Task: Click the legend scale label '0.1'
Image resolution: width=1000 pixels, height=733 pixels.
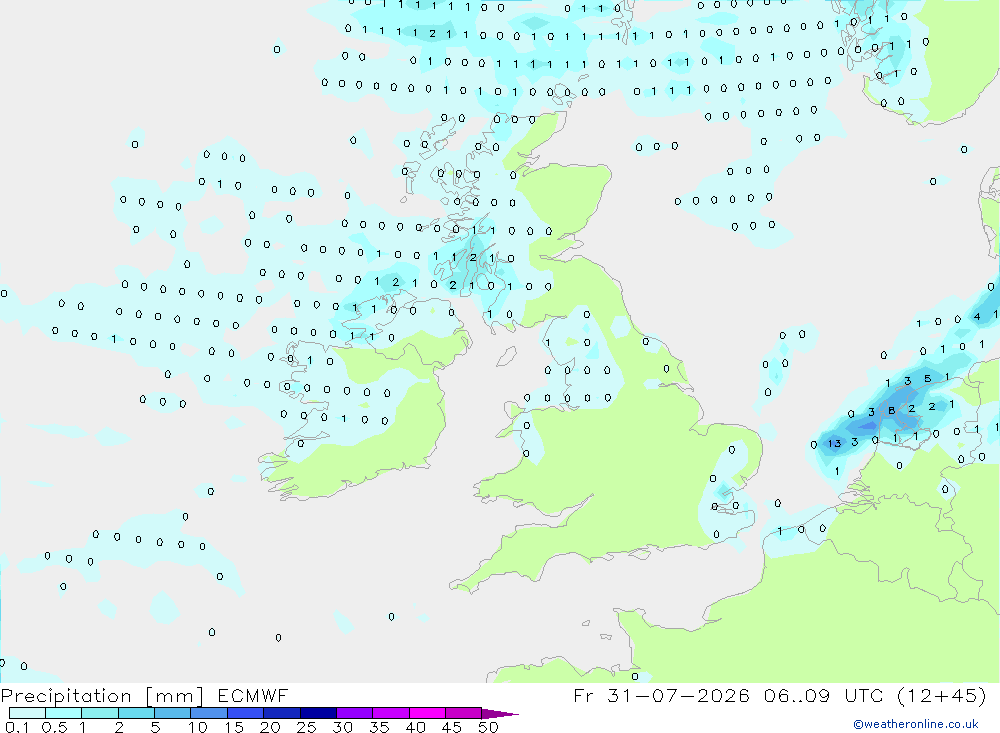Action: [17, 727]
